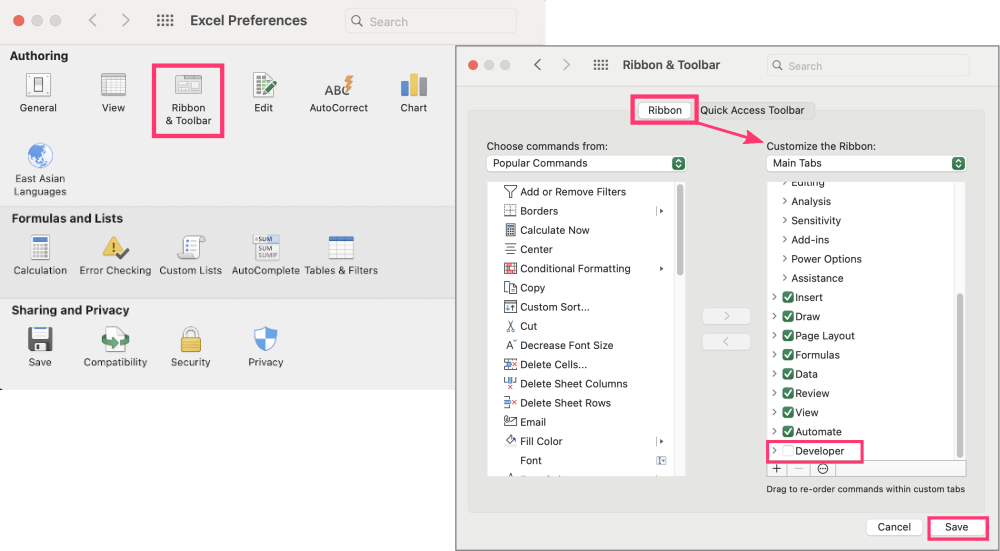Go forward in Excel Preferences window
The width and height of the screenshot is (1000, 551).
click(126, 20)
